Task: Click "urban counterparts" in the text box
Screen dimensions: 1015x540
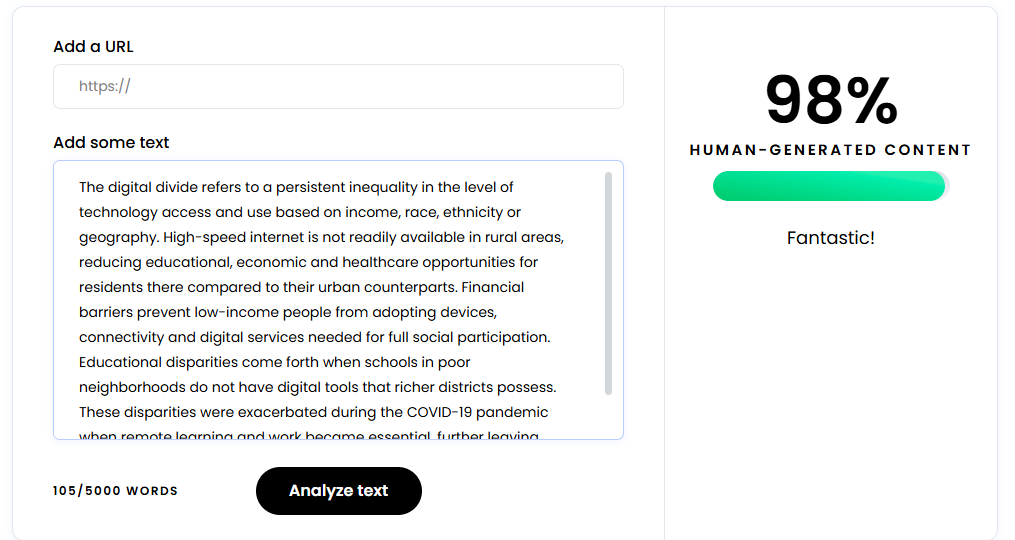Action: pos(376,287)
